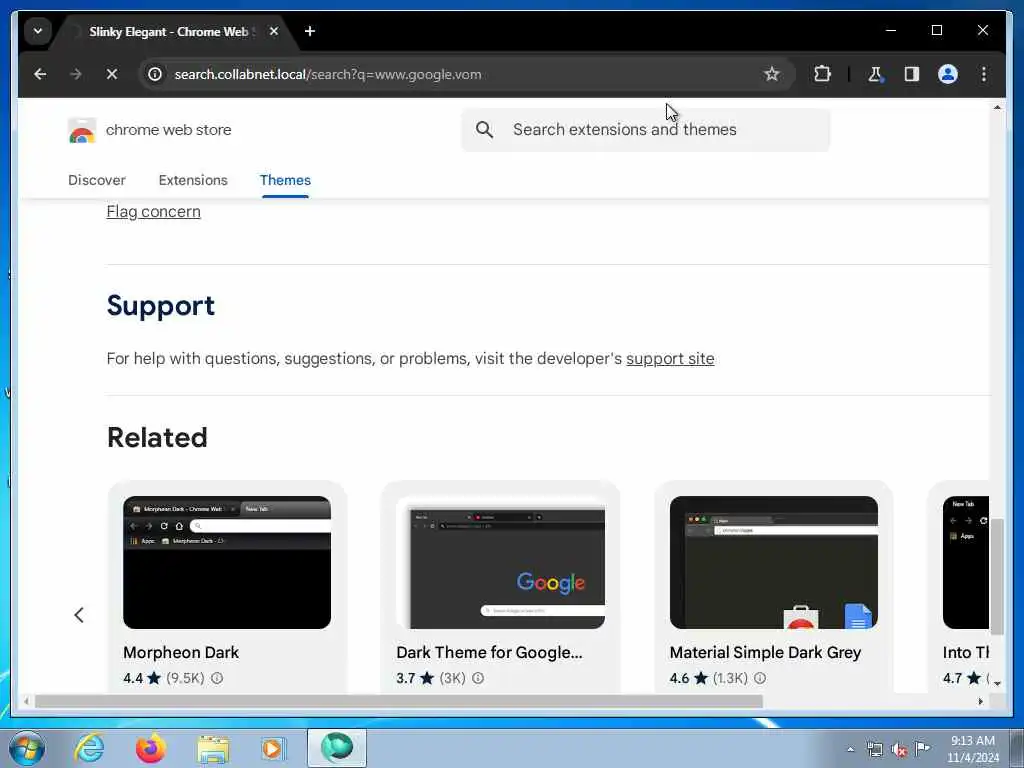Screen dimensions: 1024x768
Task: Click the muted volume tray icon
Action: (899, 750)
